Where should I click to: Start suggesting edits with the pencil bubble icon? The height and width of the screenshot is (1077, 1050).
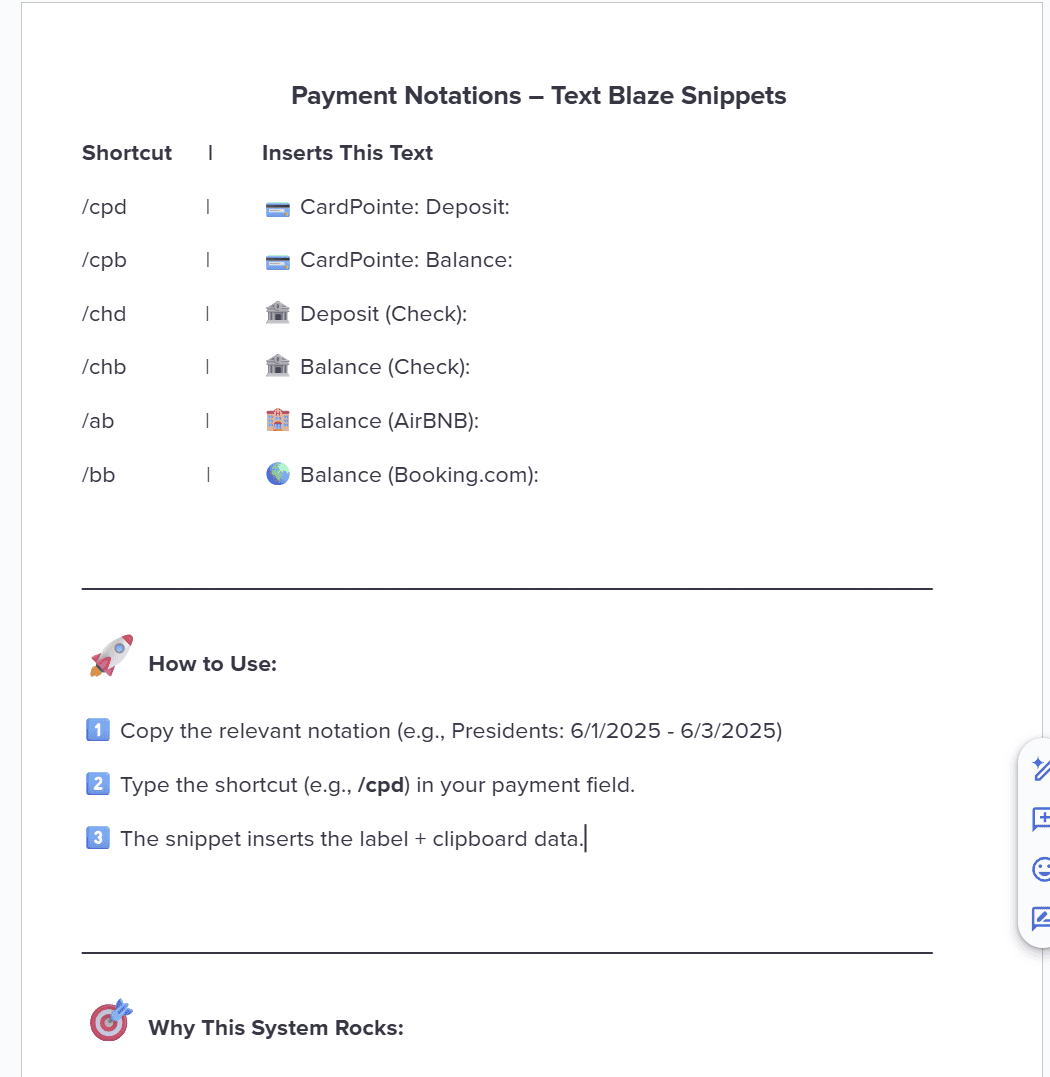[1040, 918]
